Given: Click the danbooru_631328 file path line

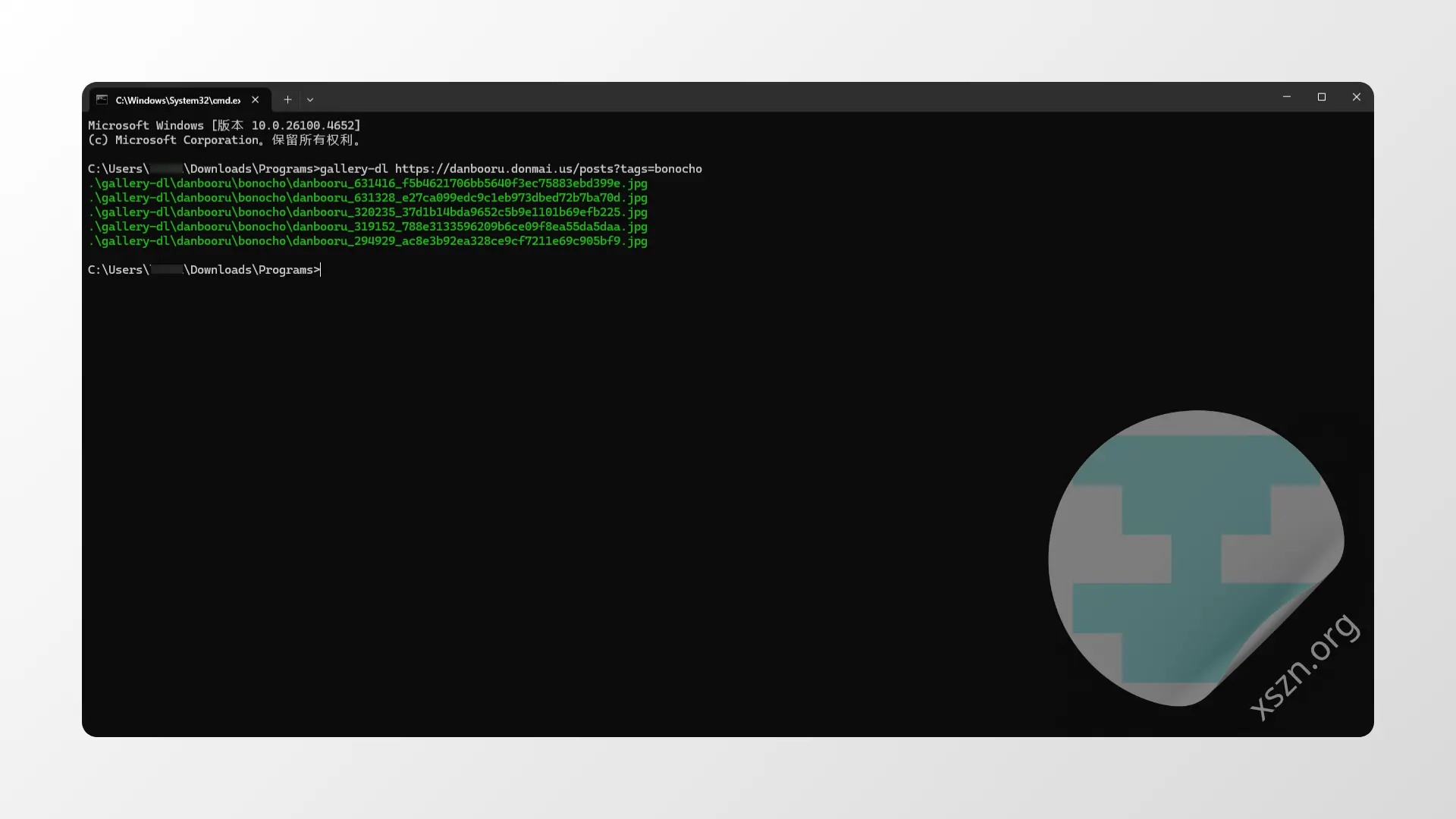Looking at the screenshot, I should point(368,198).
